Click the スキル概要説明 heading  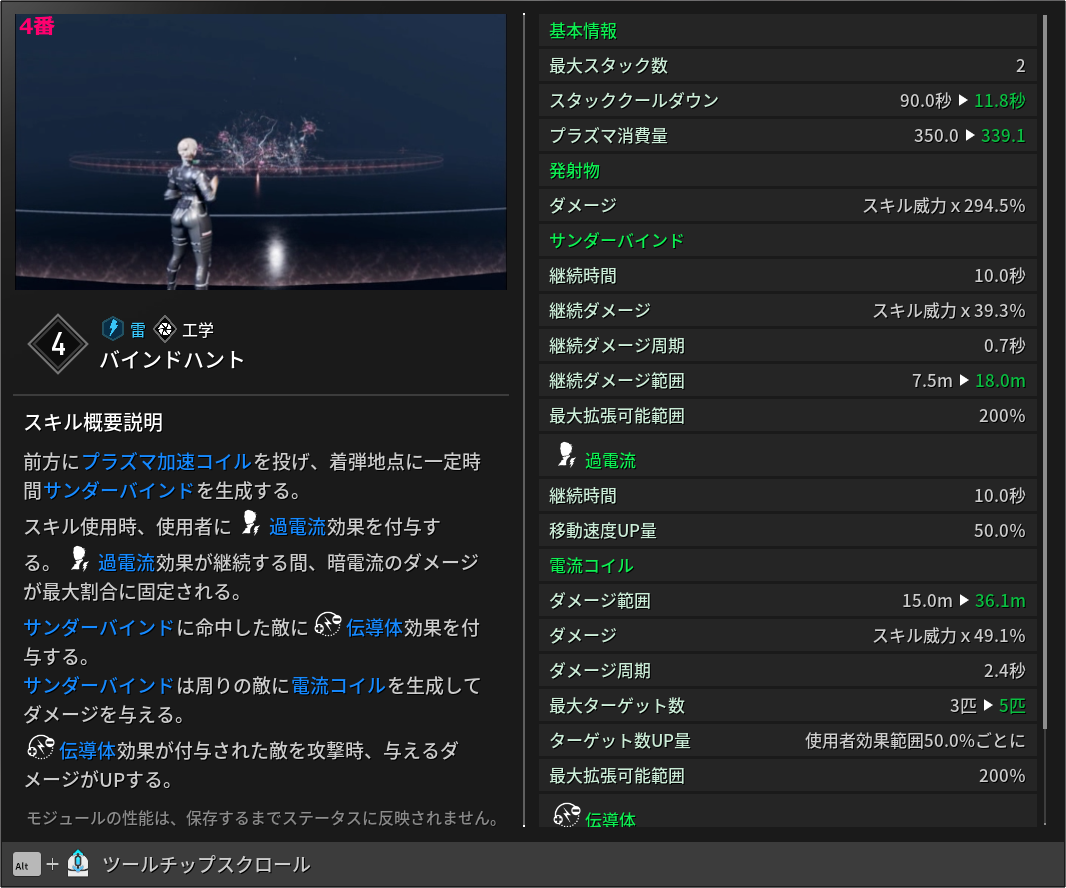coord(94,422)
